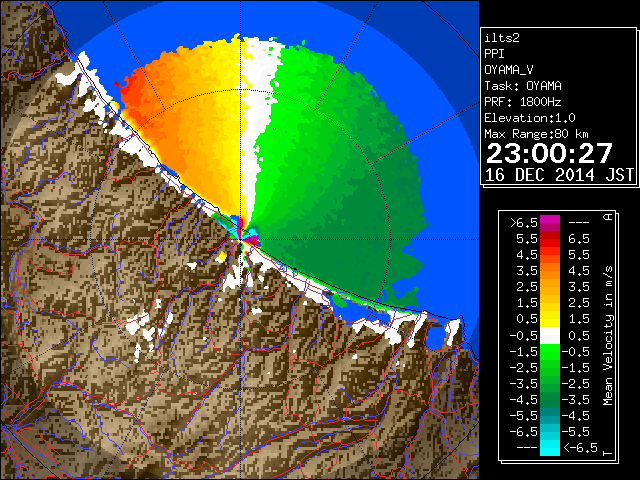Select the '16 DEC 2014 JST' date
Viewport: 640px width, 480px height.
[559, 175]
